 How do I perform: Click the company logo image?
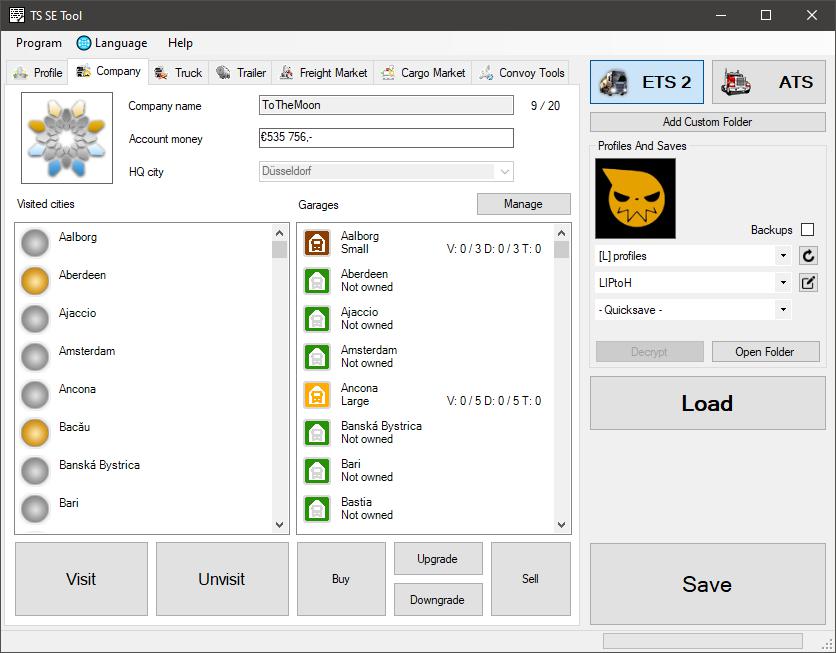67,138
